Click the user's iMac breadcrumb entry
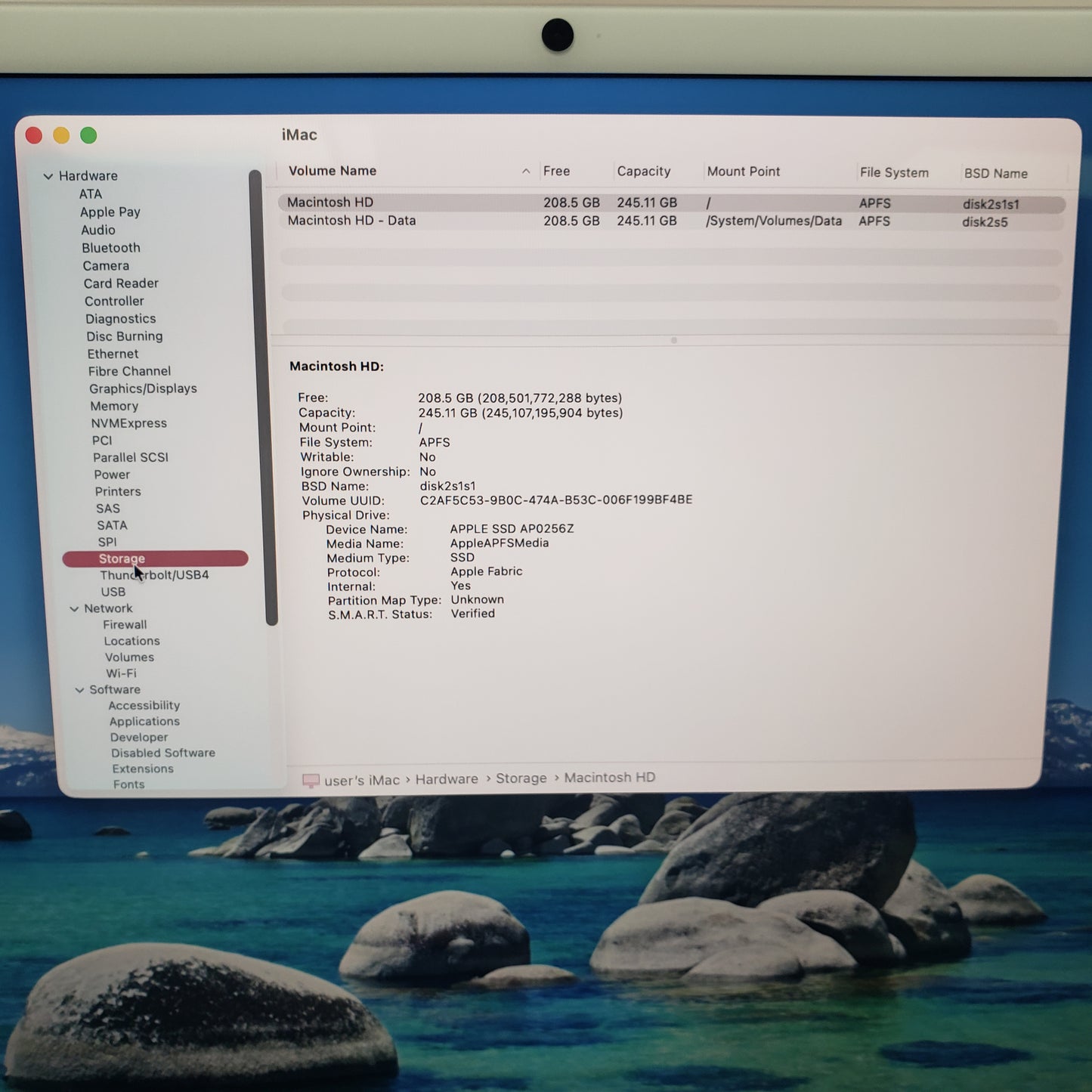1092x1092 pixels. (361, 779)
